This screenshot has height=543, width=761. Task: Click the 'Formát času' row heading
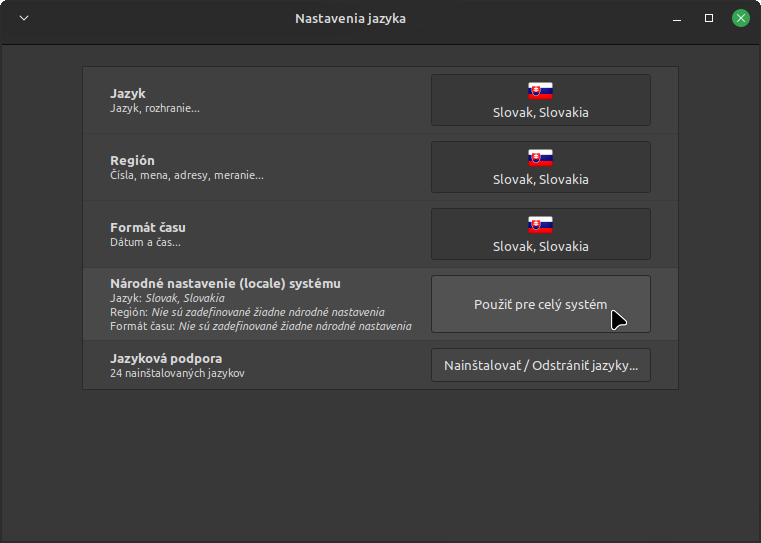(148, 227)
